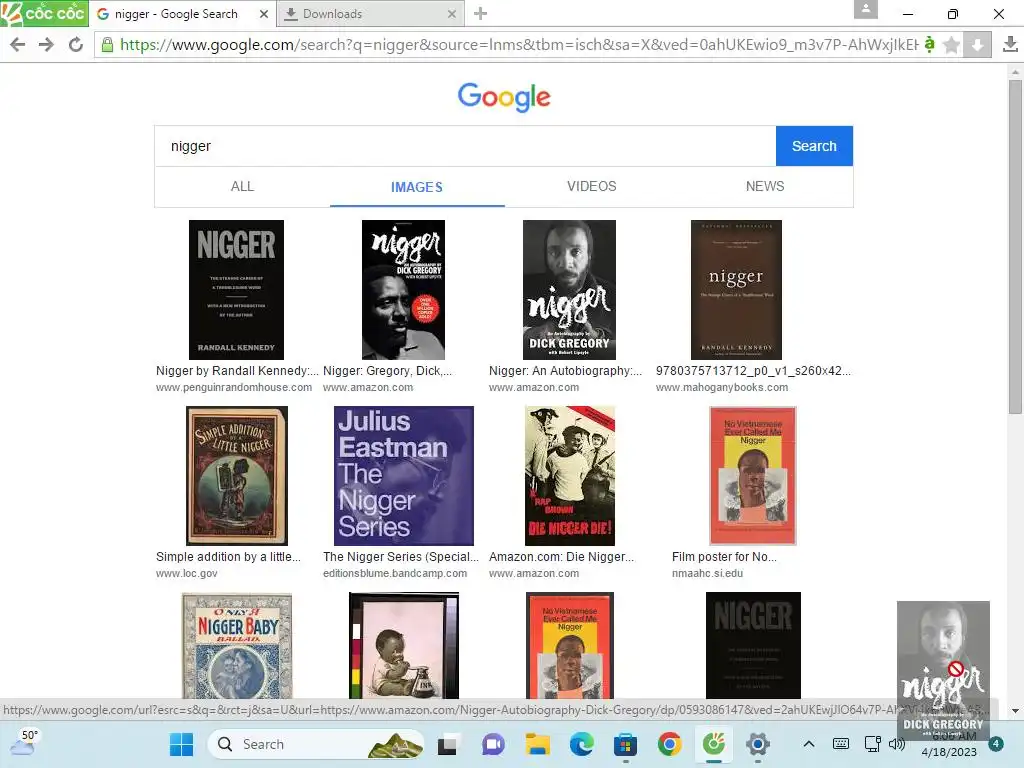Viewport: 1024px width, 768px height.
Task: Open the green translate icon in address bar
Action: coord(929,44)
